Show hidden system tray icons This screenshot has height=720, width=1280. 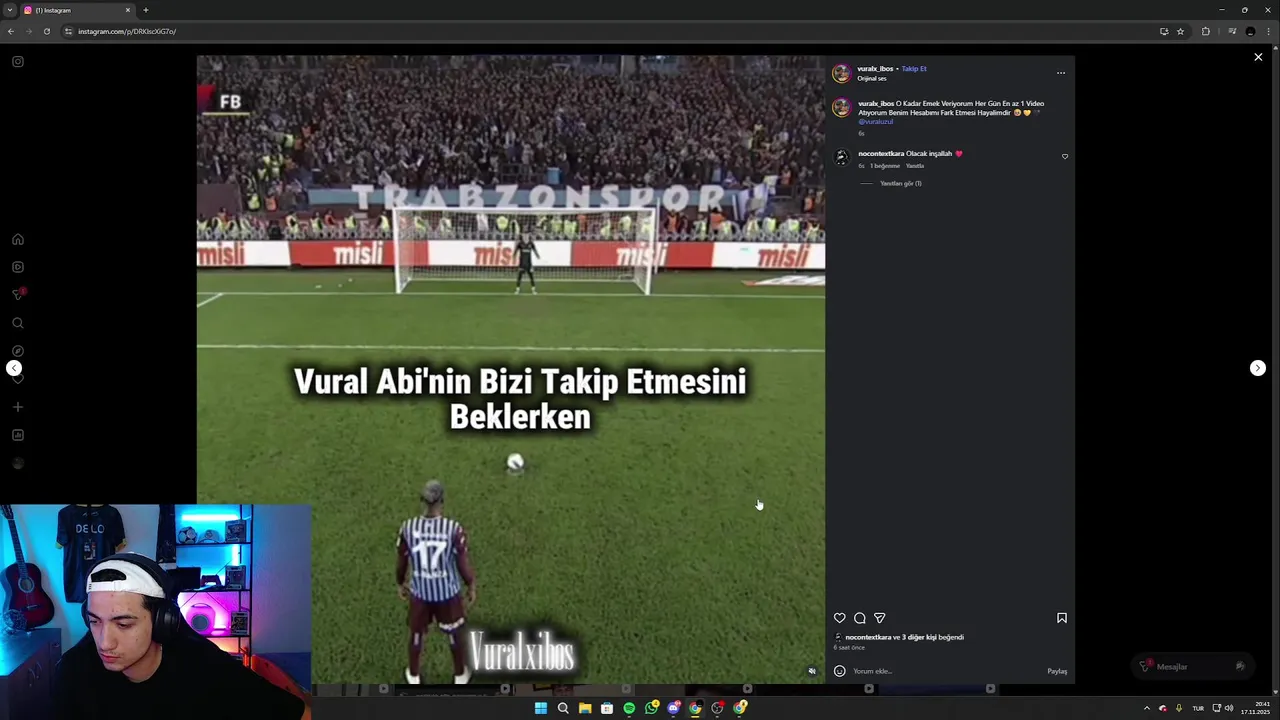point(1146,708)
